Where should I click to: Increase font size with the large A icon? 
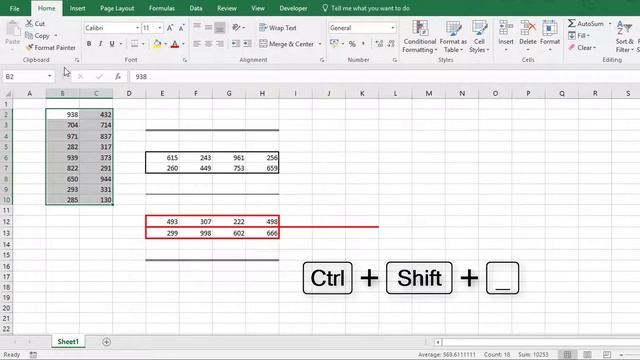(170, 28)
